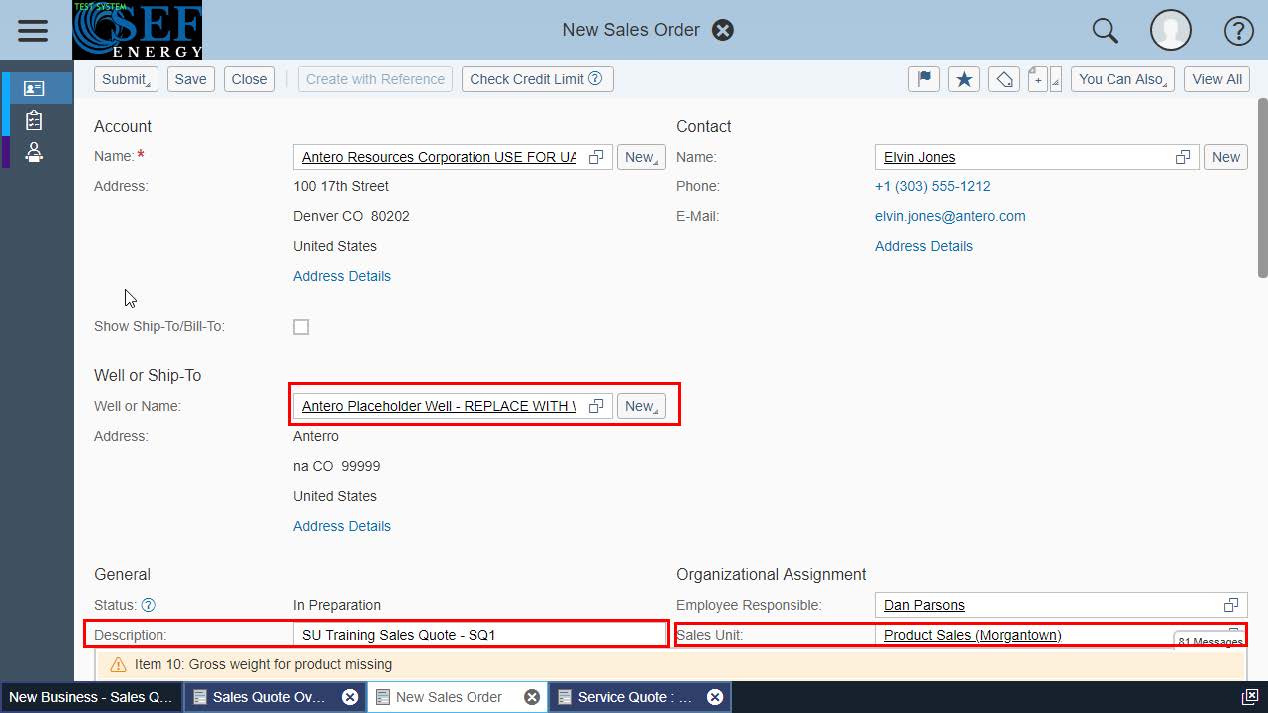Click the flag toolbar icon
The width and height of the screenshot is (1268, 713).
point(924,79)
